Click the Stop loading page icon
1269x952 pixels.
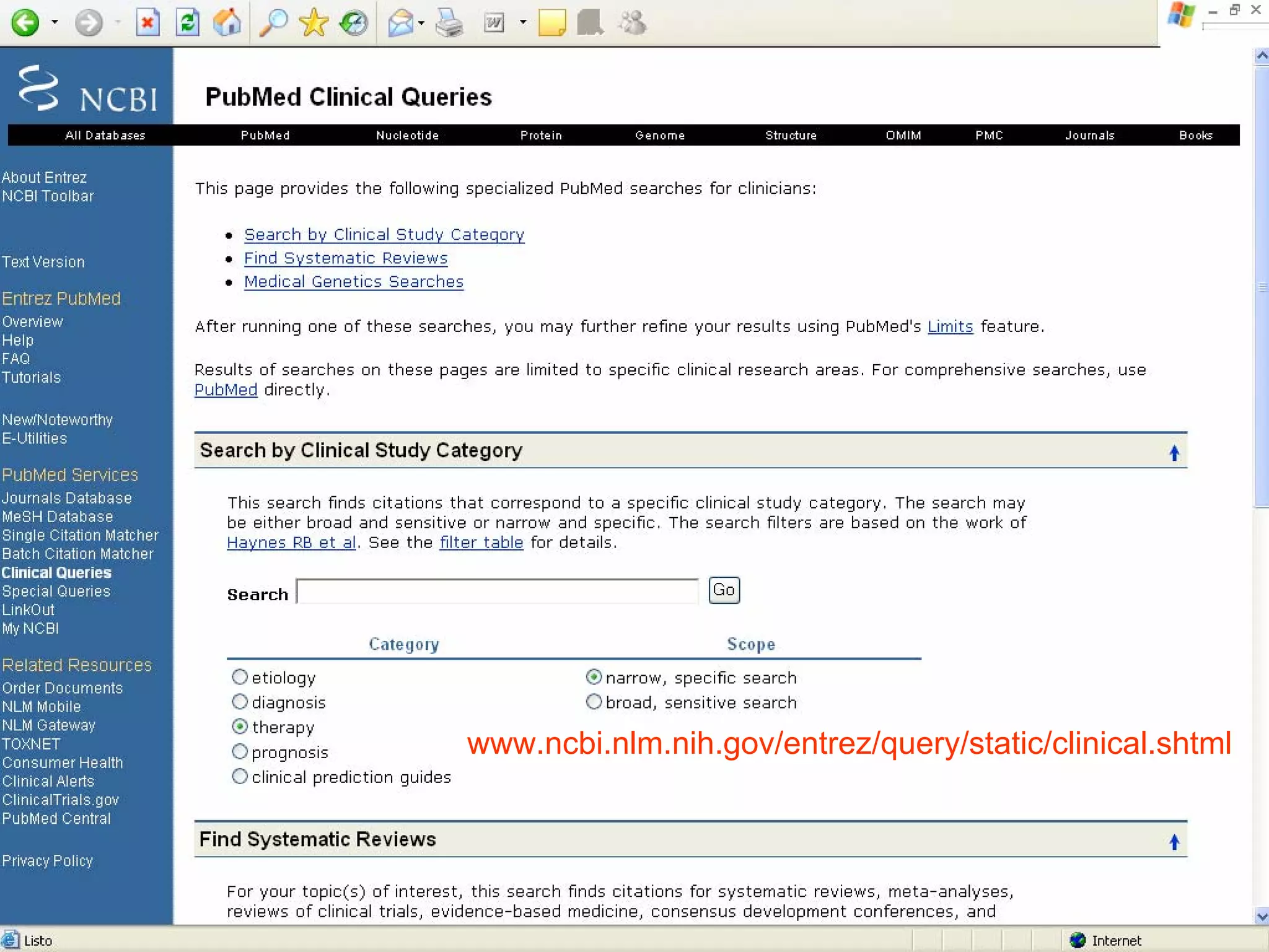(x=147, y=23)
